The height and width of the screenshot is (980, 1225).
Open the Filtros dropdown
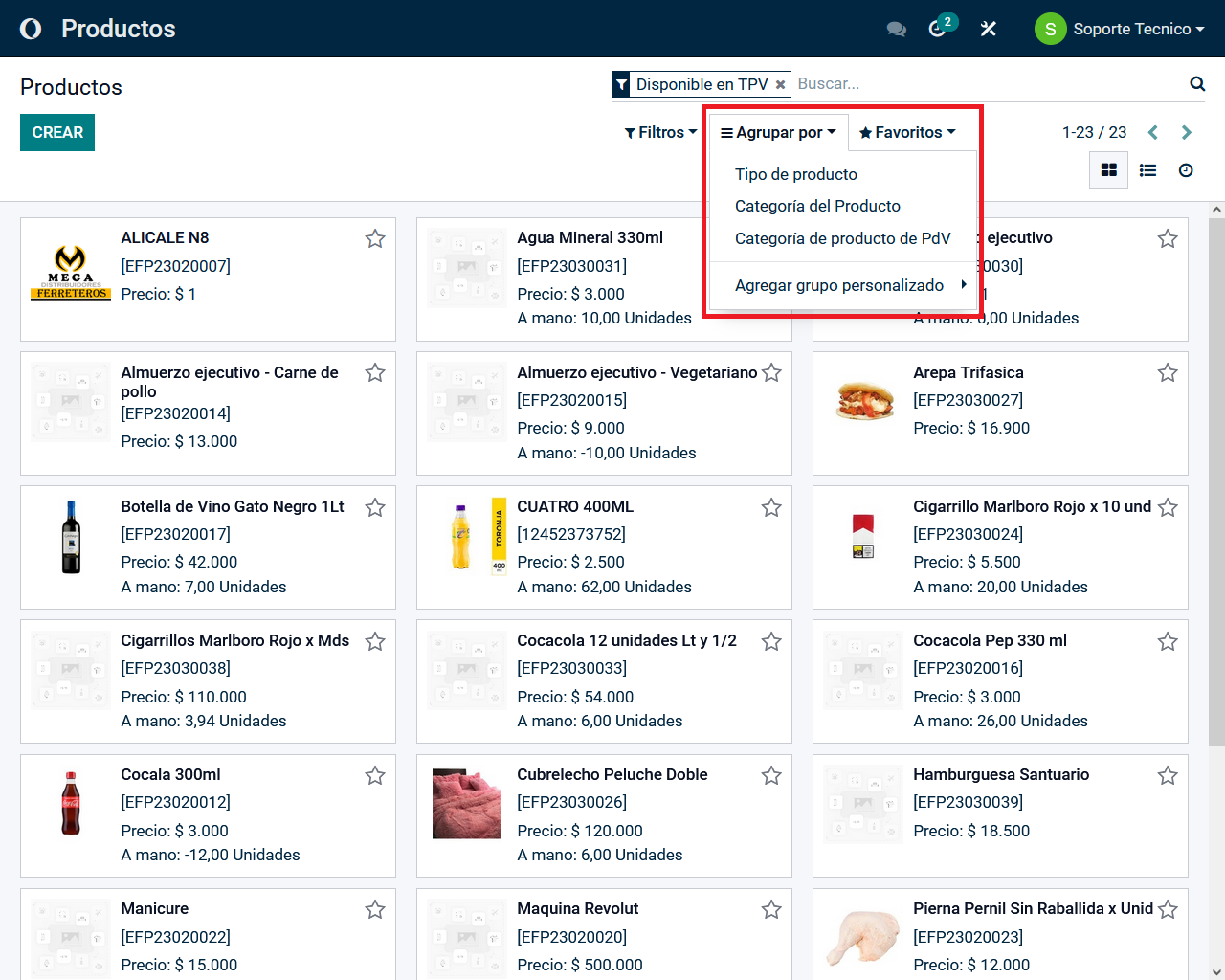pos(660,132)
